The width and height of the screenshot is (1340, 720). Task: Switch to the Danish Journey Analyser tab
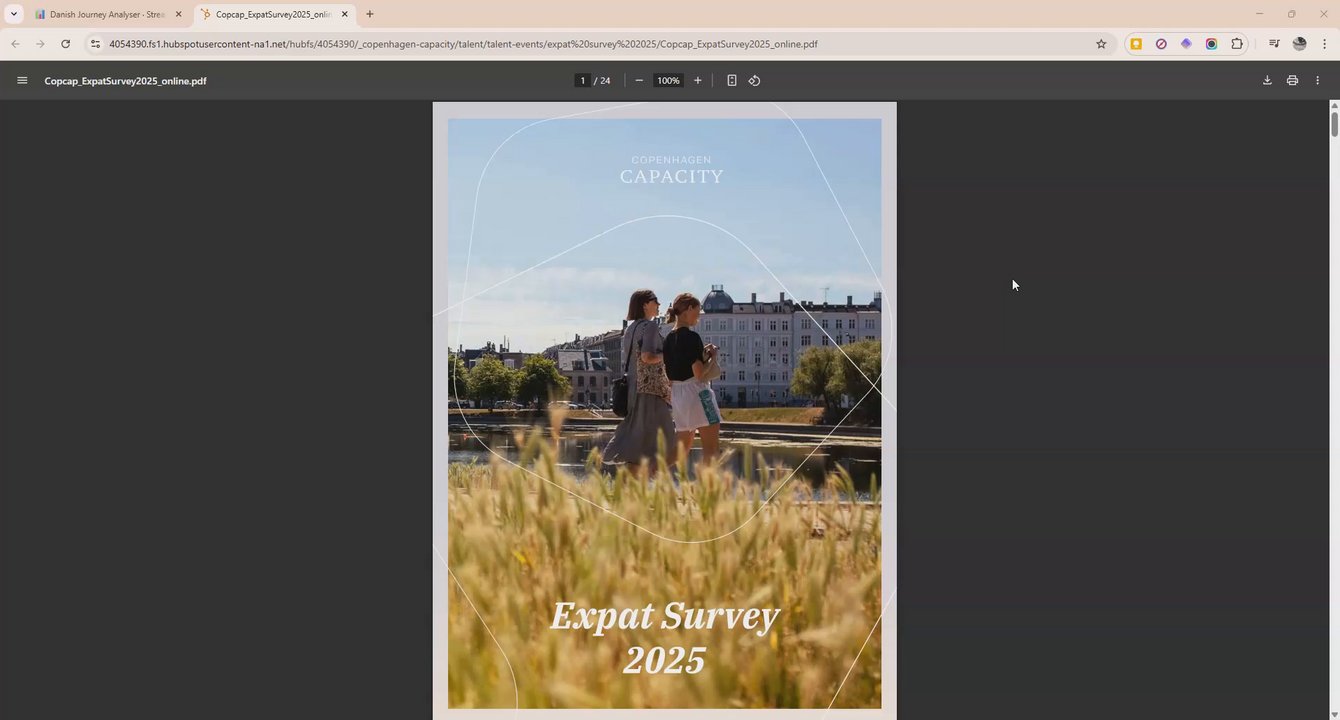click(x=107, y=14)
